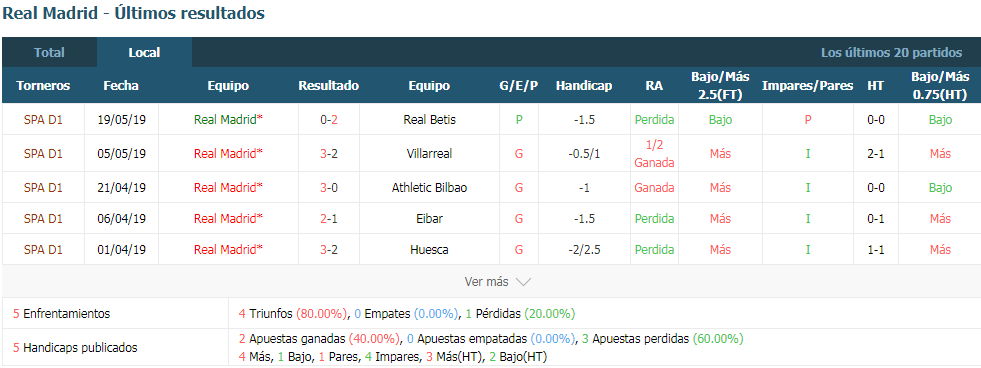Click the -0.5/1 handicap for Villarreal
Image resolution: width=981 pixels, height=368 pixels.
point(584,153)
